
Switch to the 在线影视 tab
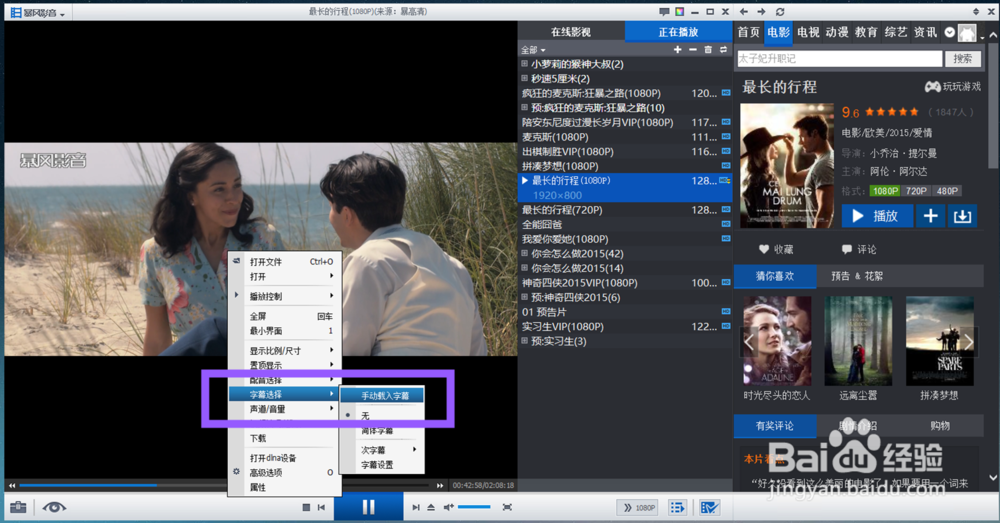pos(571,32)
